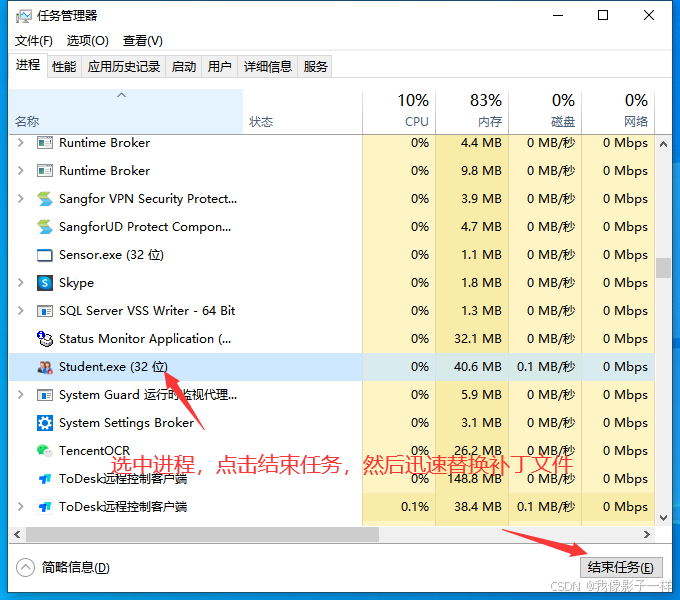The width and height of the screenshot is (680, 600).
Task: Select the TencentOCR process name
Action: [x=95, y=451]
